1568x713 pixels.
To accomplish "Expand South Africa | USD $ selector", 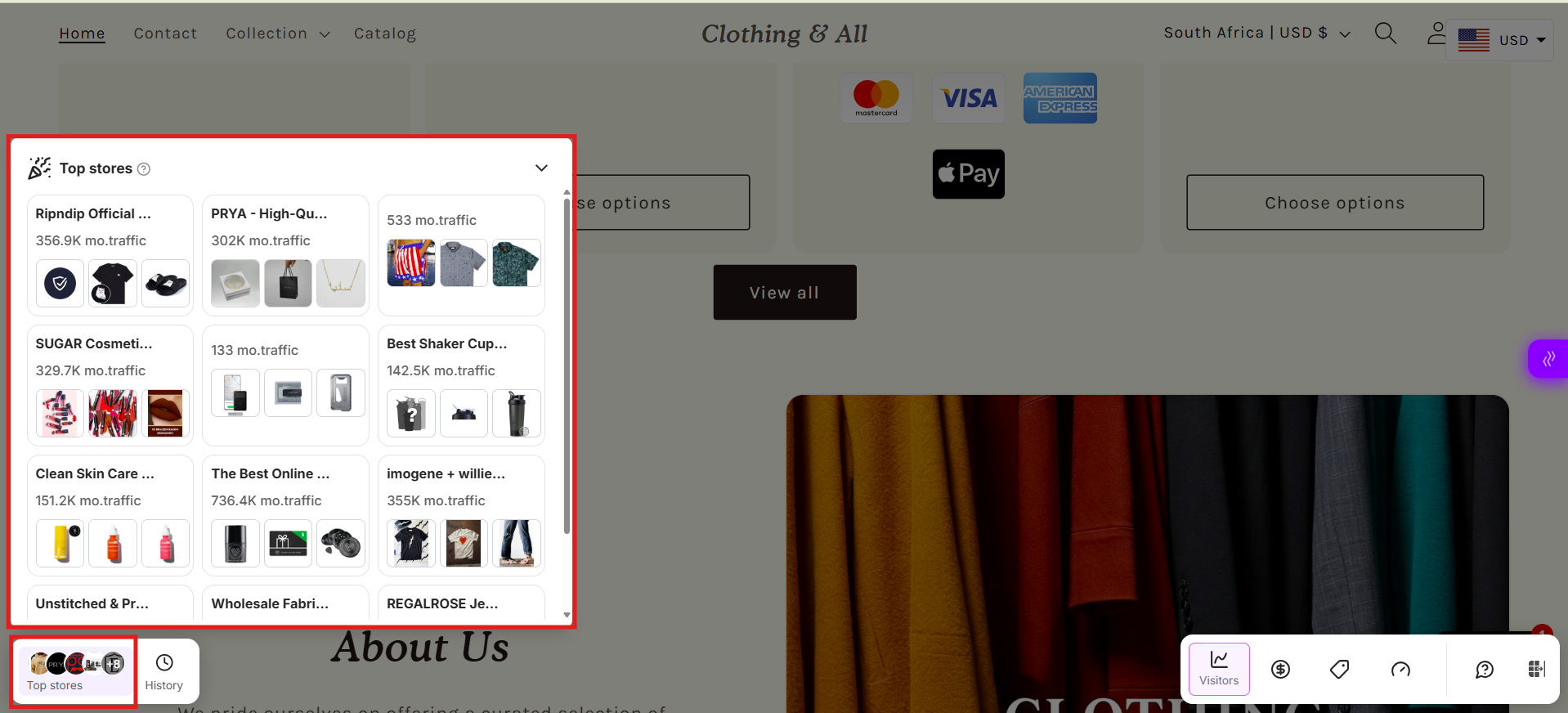I will pos(1257,33).
